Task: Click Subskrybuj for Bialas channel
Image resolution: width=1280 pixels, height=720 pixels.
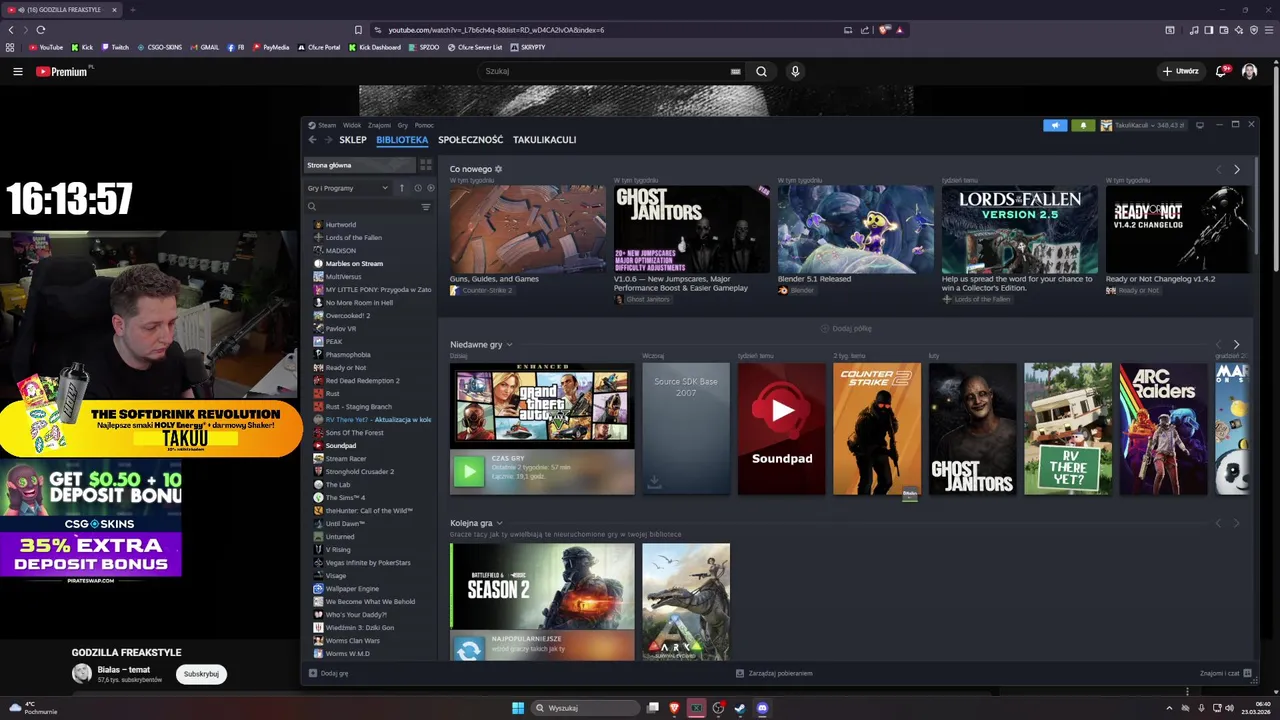Action: 201,674
